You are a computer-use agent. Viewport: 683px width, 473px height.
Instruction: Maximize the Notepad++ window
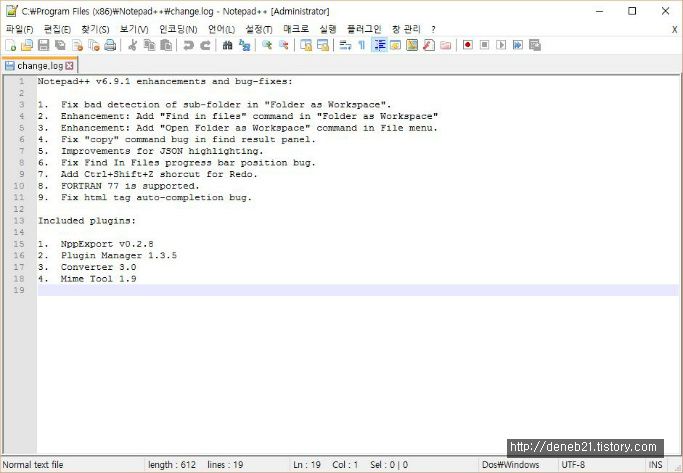tap(632, 11)
